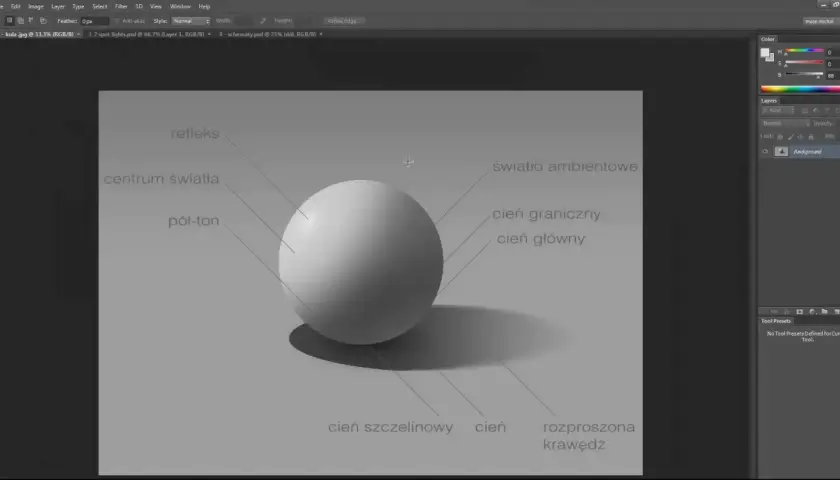Click the adjustment layer filter icon
This screenshot has width=840, height=480.
(x=816, y=110)
